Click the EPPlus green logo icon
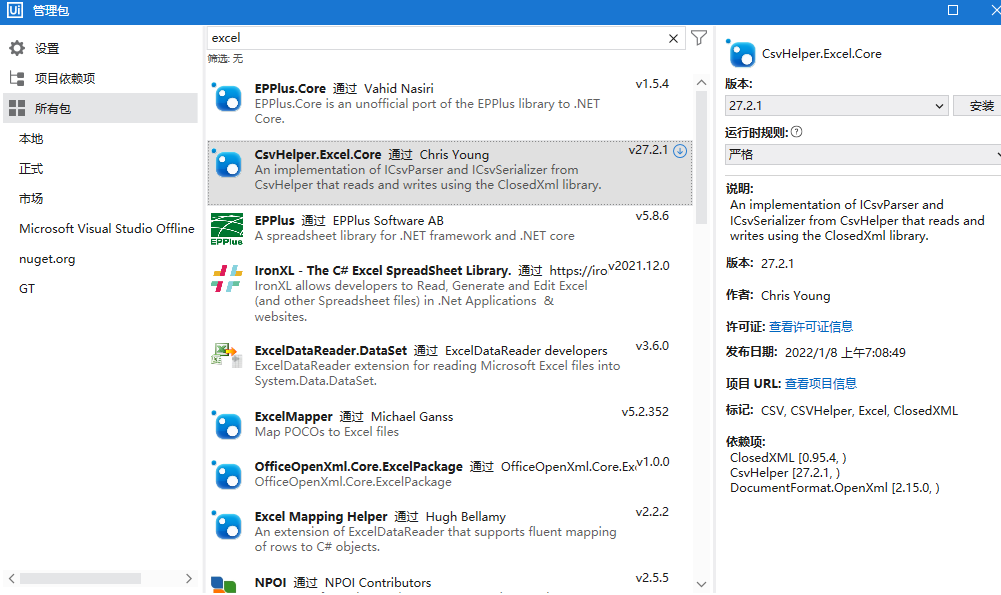The width and height of the screenshot is (1001, 595). pos(227,229)
